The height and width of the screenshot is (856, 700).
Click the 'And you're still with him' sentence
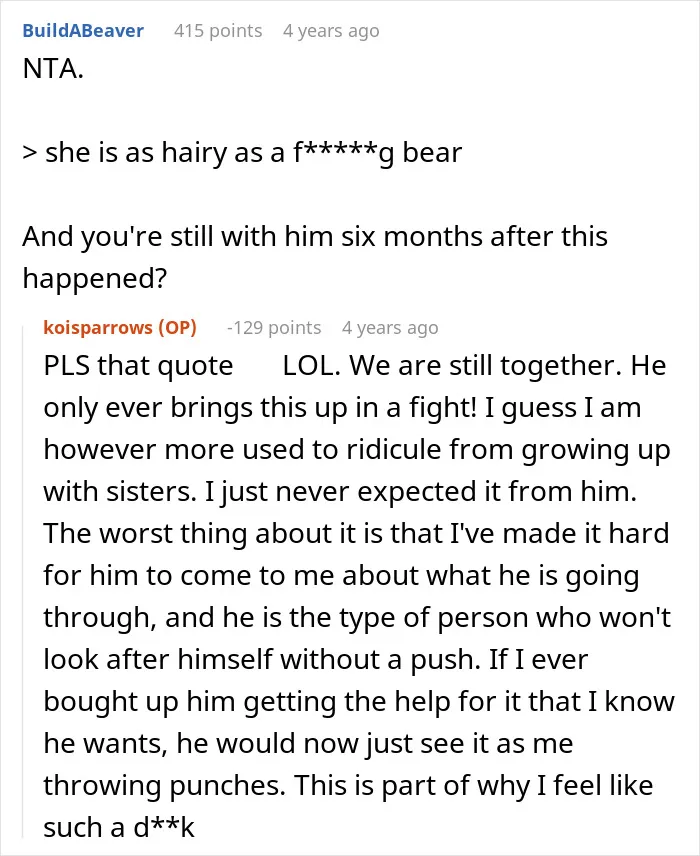(x=315, y=237)
